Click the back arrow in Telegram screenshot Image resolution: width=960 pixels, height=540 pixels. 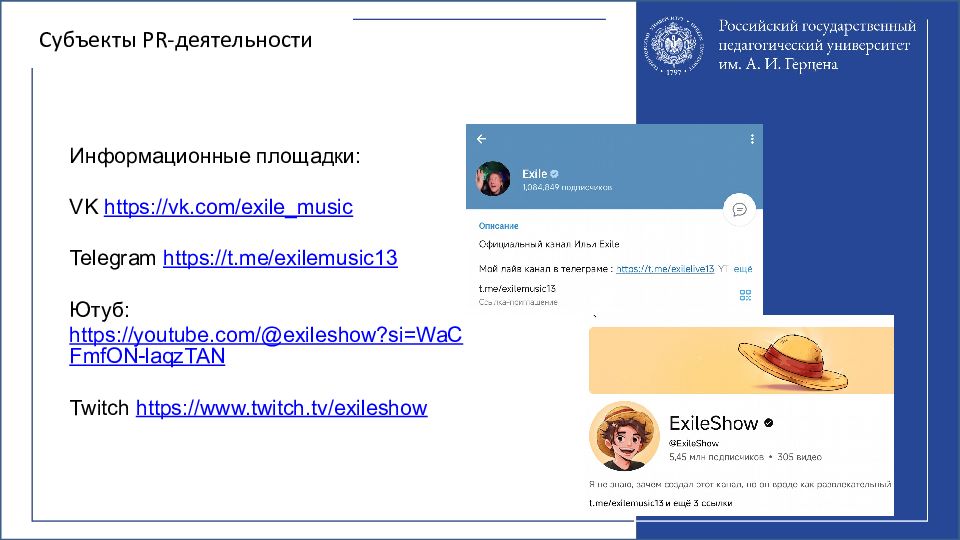pyautogui.click(x=481, y=139)
